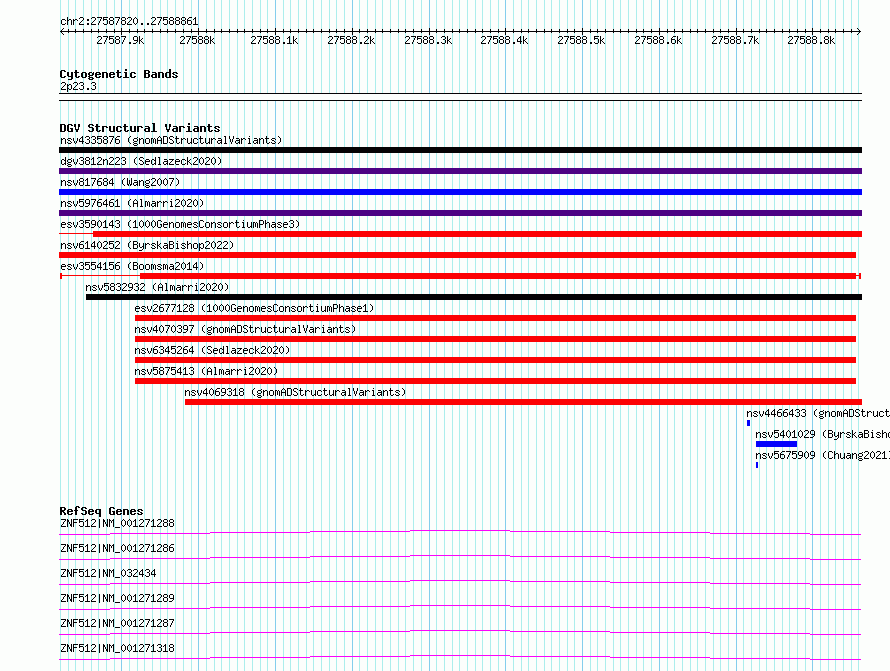Click the small blue nsv4466433 marker
Viewport: 890px width, 671px height.
coord(749,423)
